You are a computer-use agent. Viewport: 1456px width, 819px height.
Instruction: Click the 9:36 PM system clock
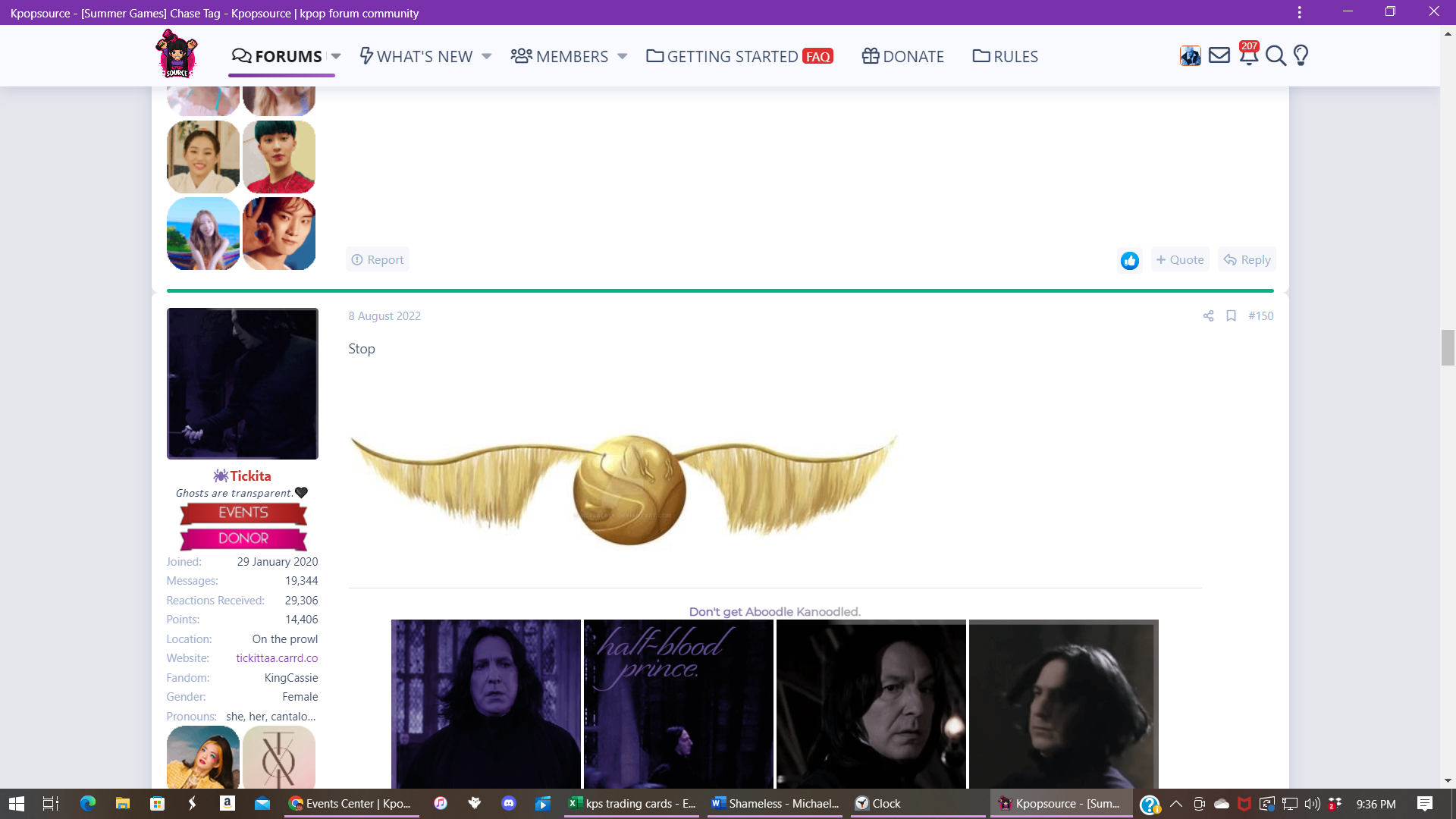pyautogui.click(x=1376, y=804)
